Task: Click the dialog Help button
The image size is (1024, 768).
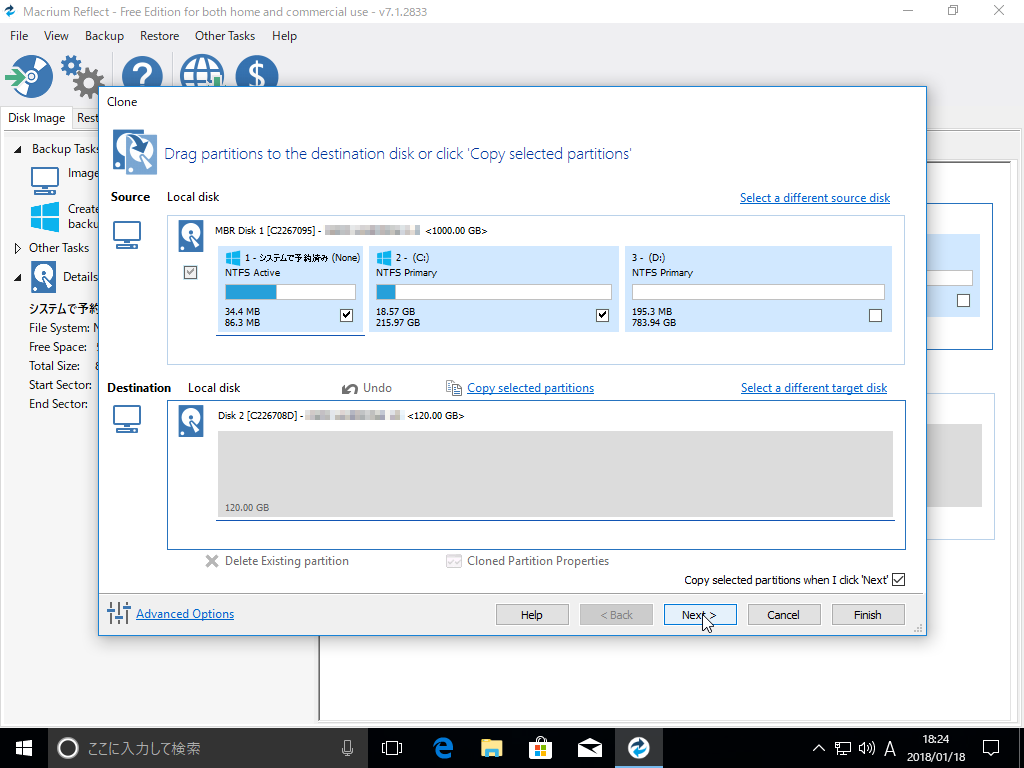Action: point(532,615)
